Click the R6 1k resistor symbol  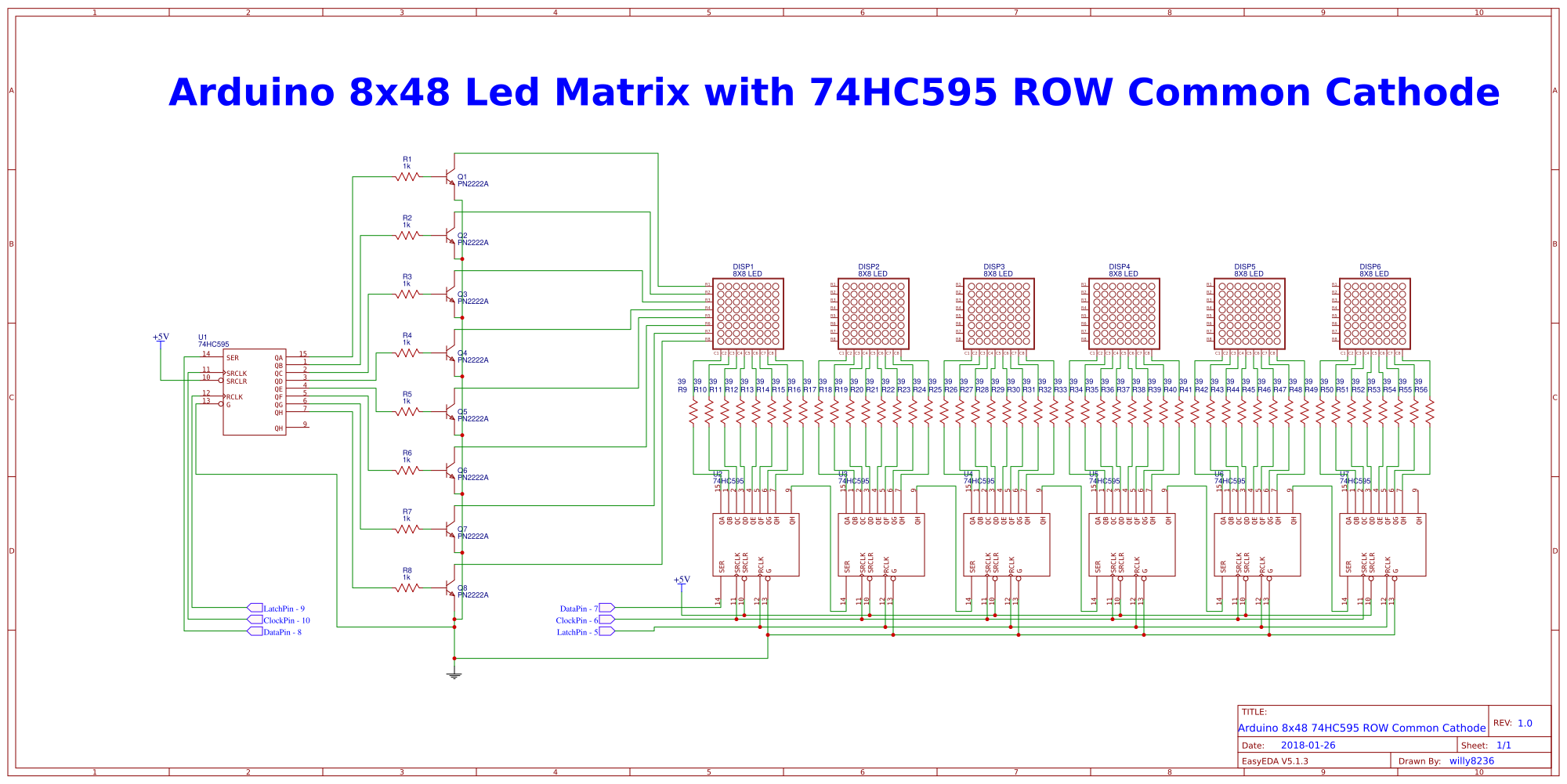[407, 471]
